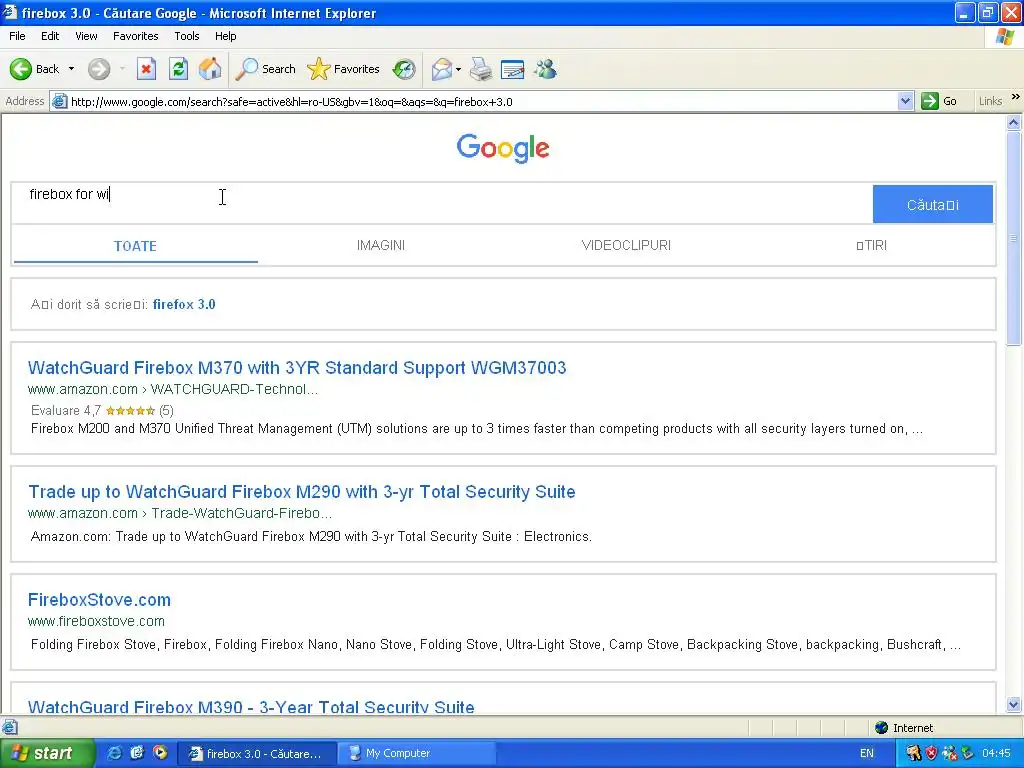Open Trade up to WatchGuard Firebox M290 link
Image resolution: width=1024 pixels, height=768 pixels.
coord(302,492)
